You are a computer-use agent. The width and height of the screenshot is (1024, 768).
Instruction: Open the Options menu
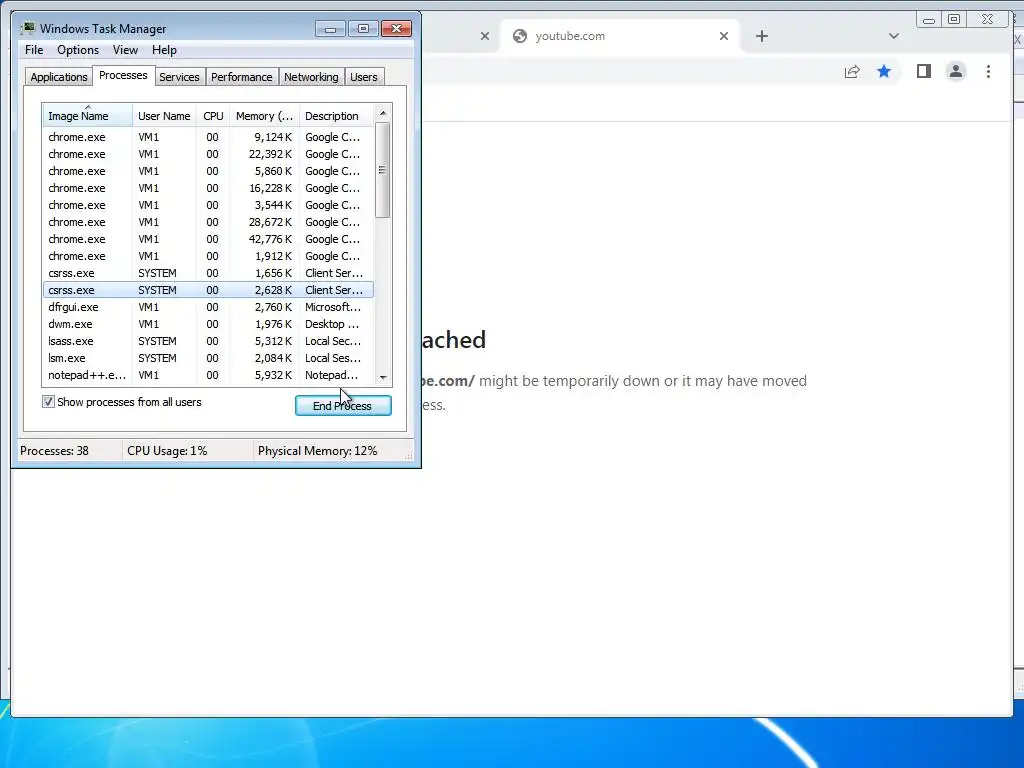(x=78, y=50)
